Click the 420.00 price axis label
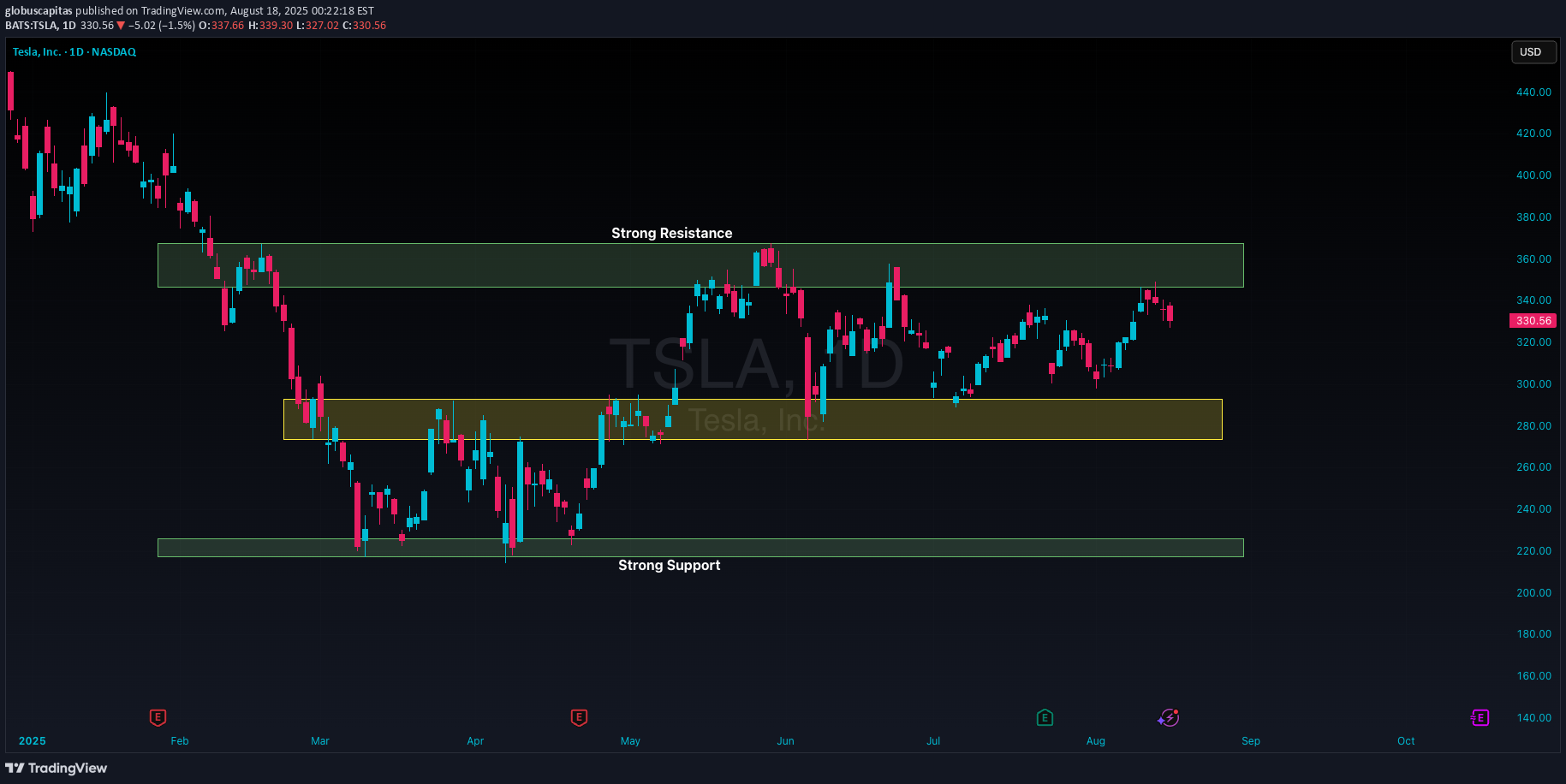This screenshot has height=784, width=1566. click(x=1533, y=134)
